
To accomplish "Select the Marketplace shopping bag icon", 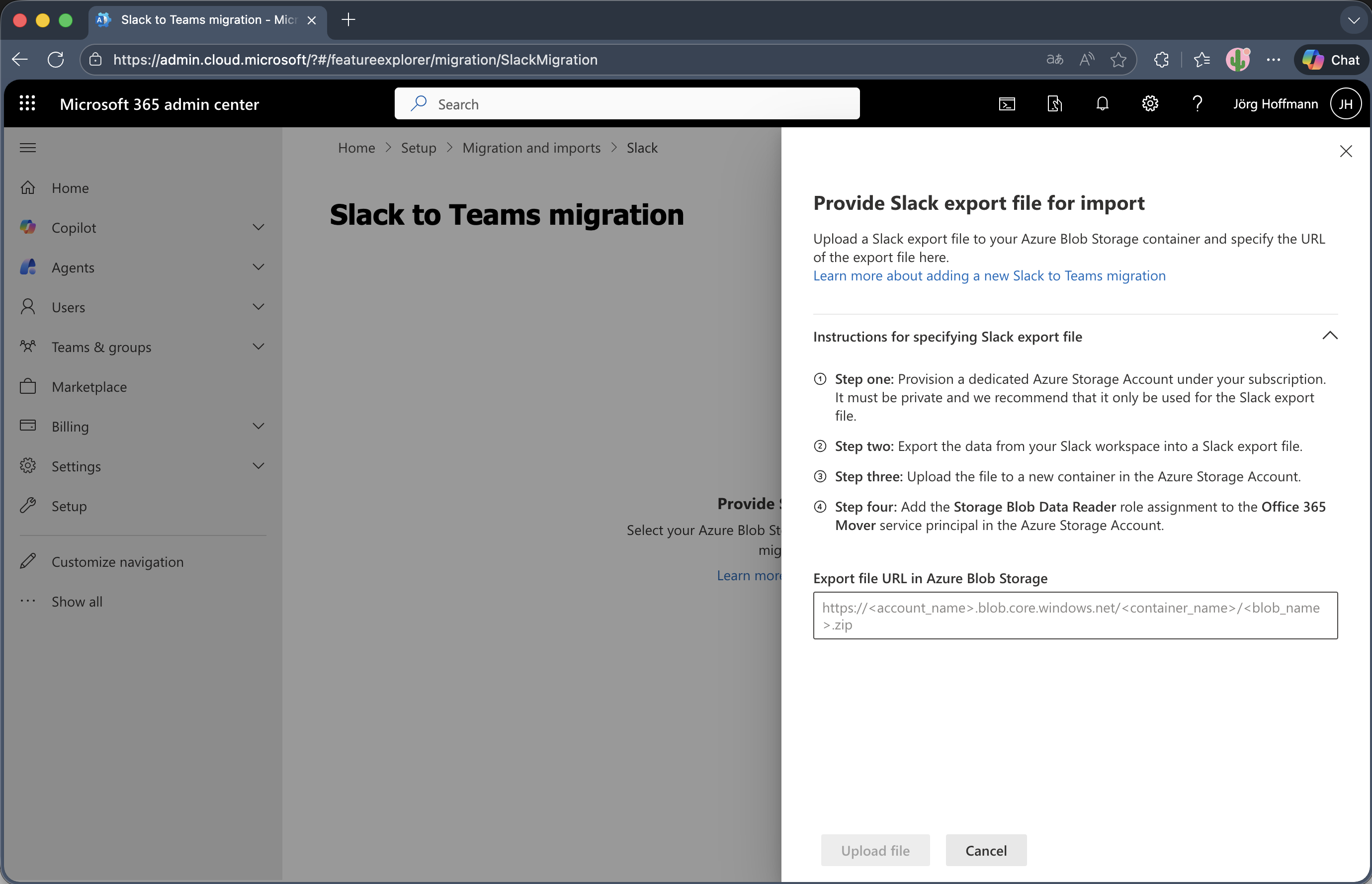I will pyautogui.click(x=27, y=386).
